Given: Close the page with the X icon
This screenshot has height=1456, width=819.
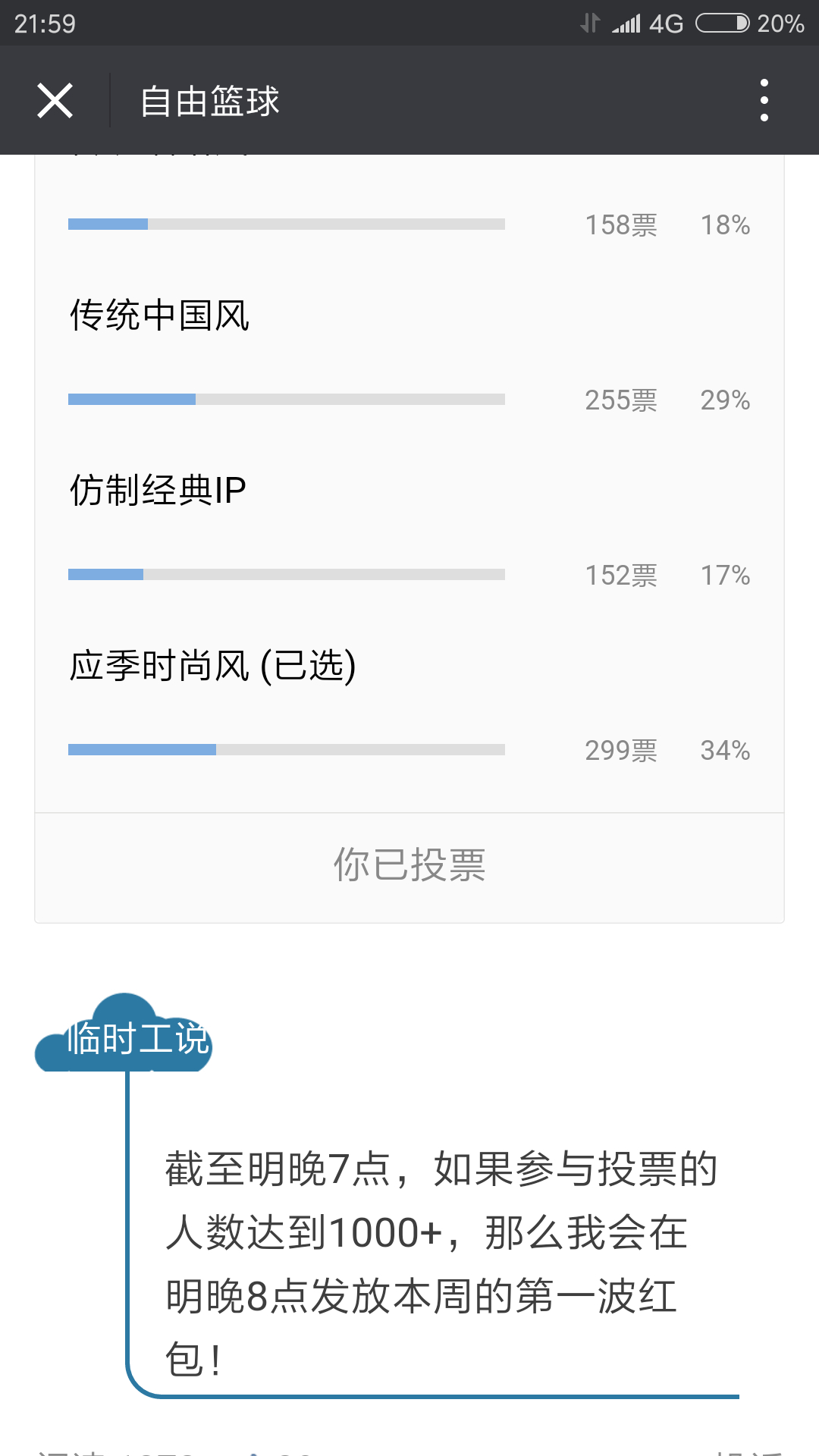Looking at the screenshot, I should point(55,101).
